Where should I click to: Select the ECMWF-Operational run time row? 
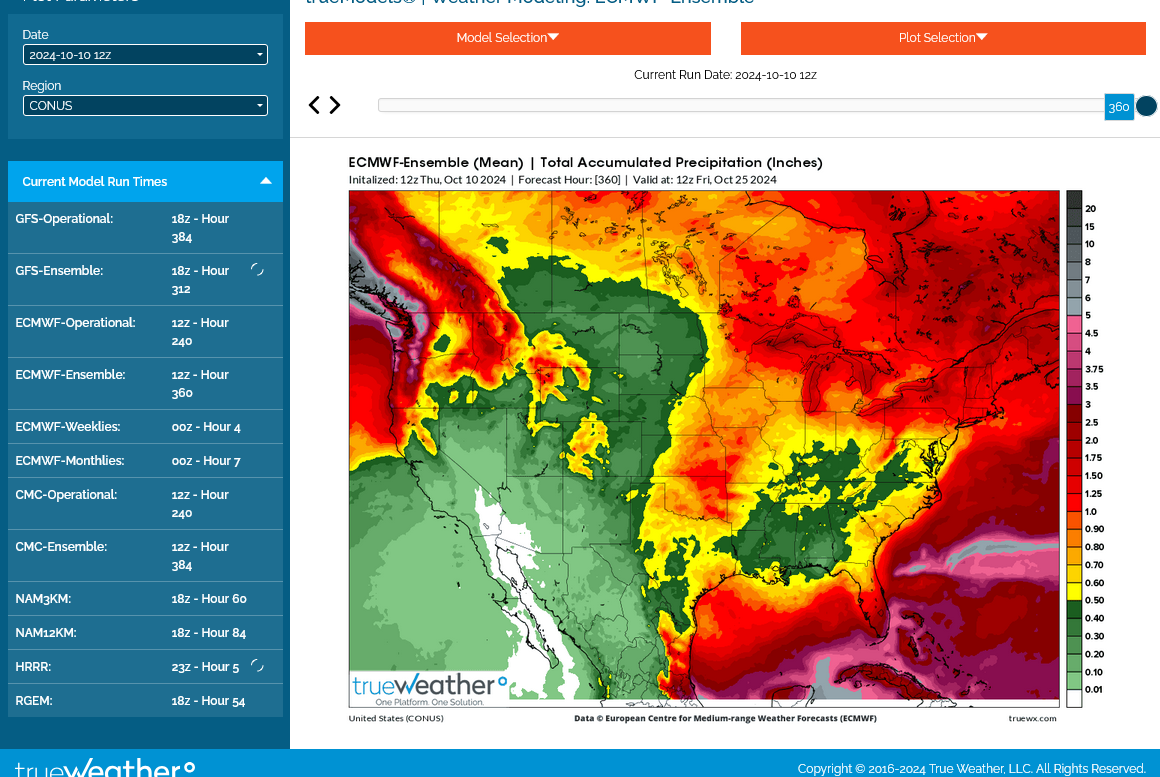(145, 332)
